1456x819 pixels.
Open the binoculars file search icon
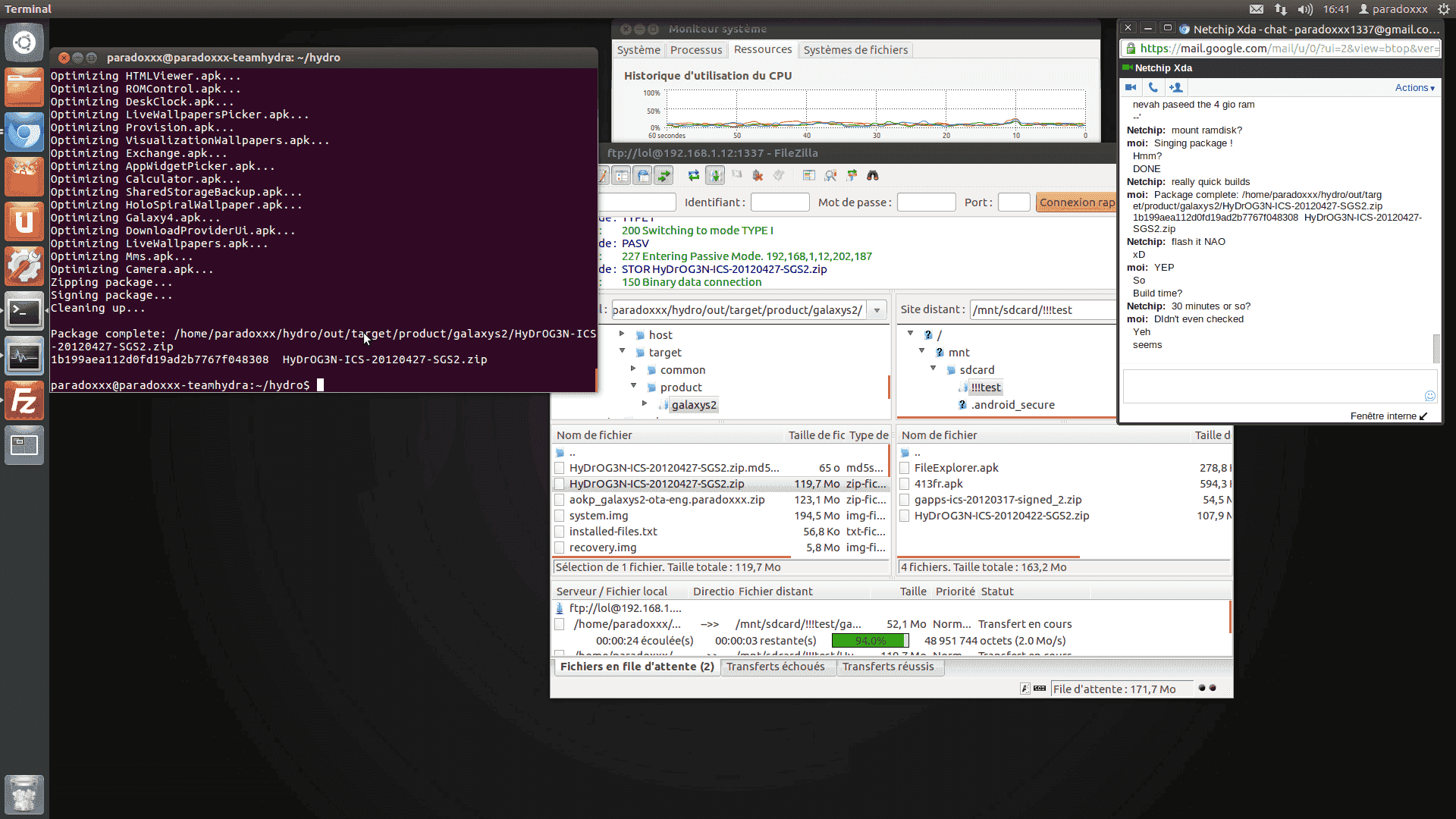pos(873,176)
